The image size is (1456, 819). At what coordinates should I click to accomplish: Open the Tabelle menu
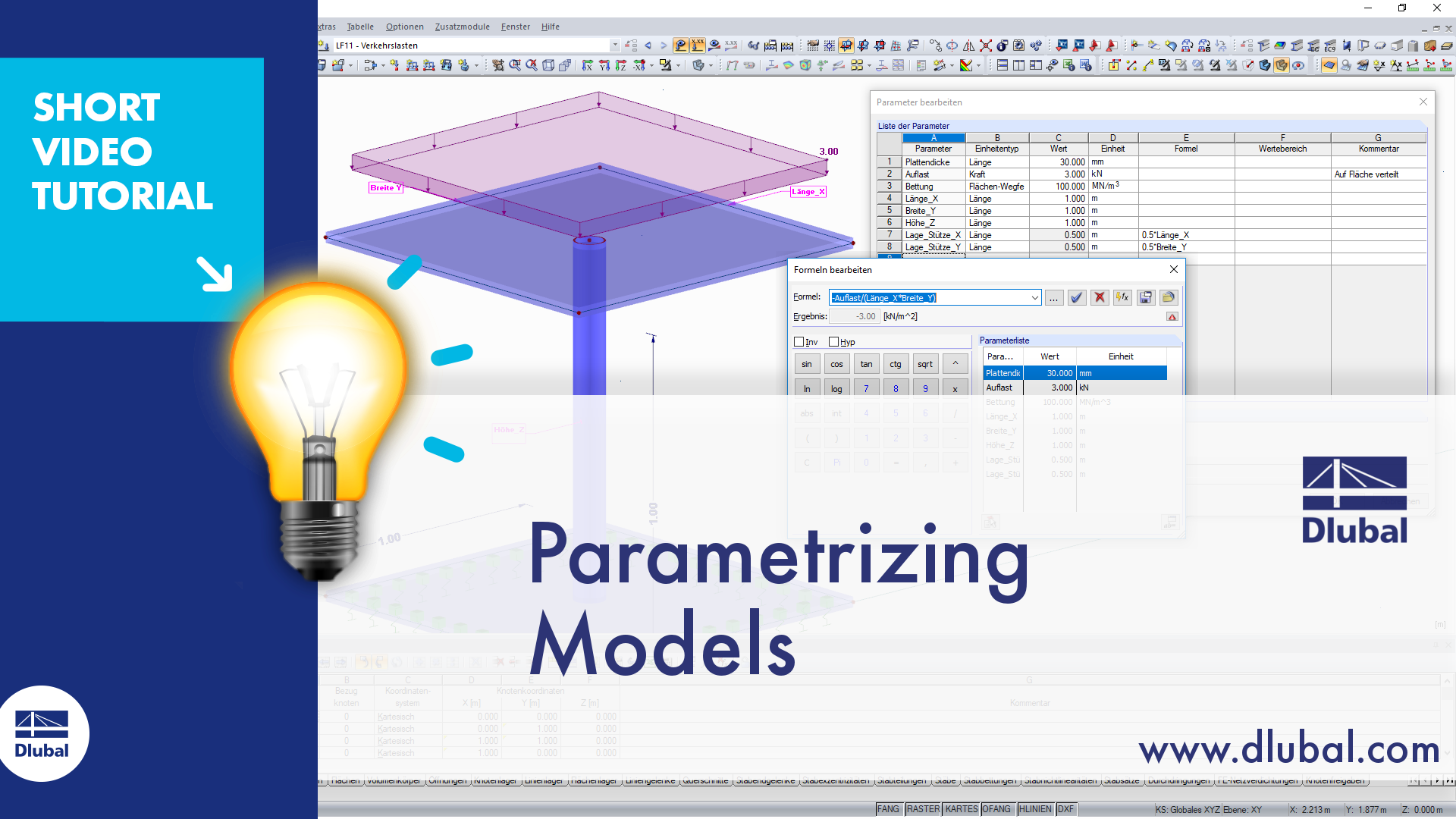[x=360, y=26]
